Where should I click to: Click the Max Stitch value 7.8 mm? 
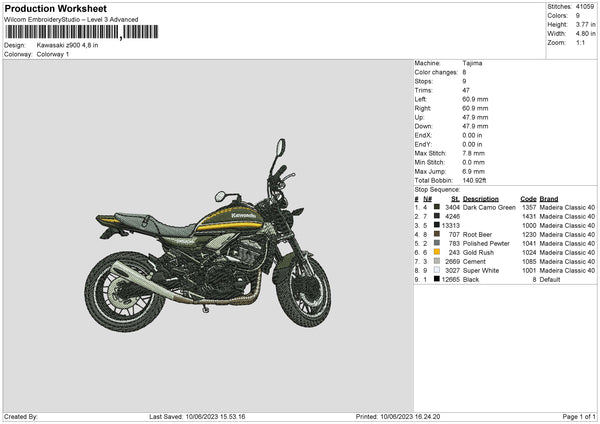tap(474, 153)
